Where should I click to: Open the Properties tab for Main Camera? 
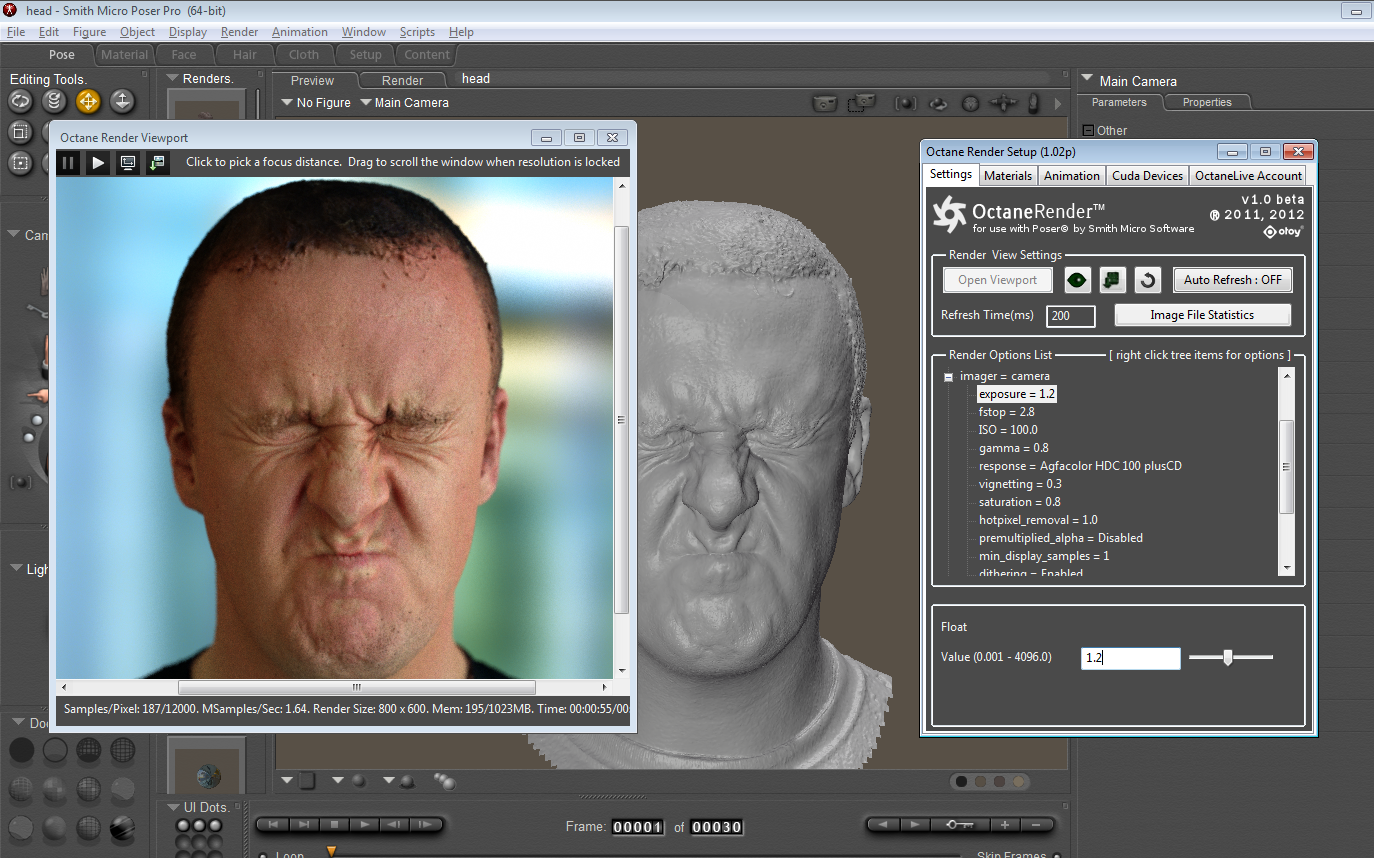[x=1207, y=102]
